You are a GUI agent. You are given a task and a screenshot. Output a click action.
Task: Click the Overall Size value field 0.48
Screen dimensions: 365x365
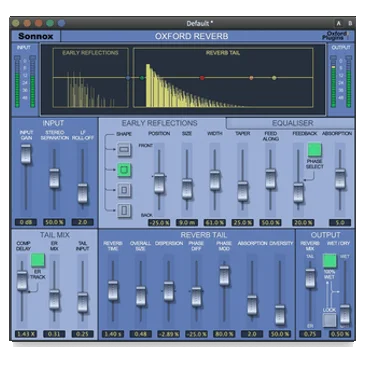click(141, 334)
